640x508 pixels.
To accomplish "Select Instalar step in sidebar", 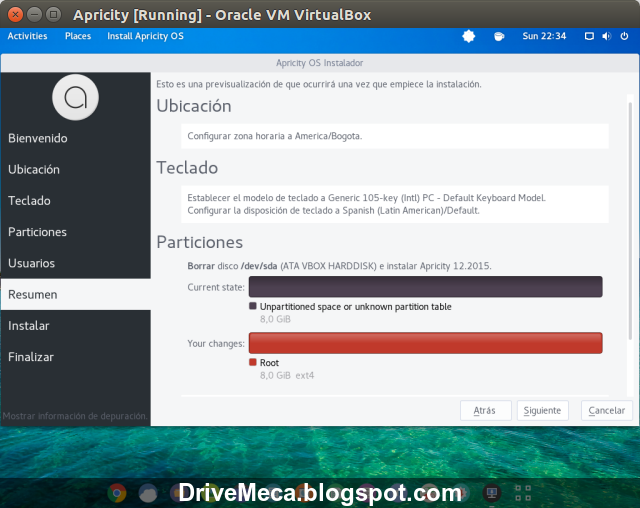I will click(76, 326).
